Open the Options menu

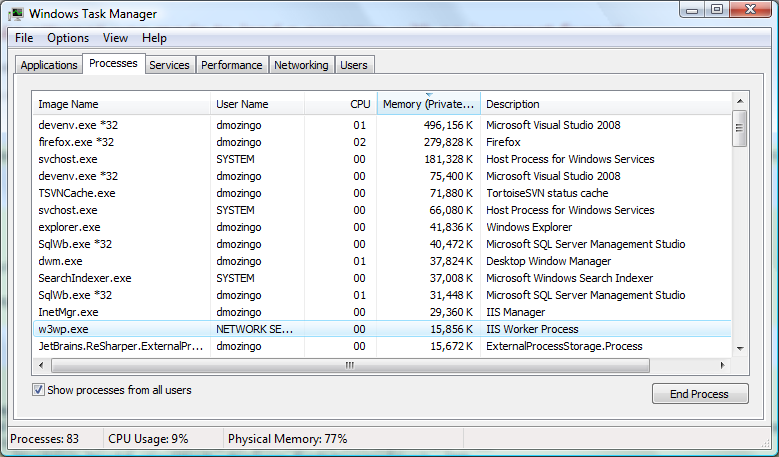(x=68, y=38)
